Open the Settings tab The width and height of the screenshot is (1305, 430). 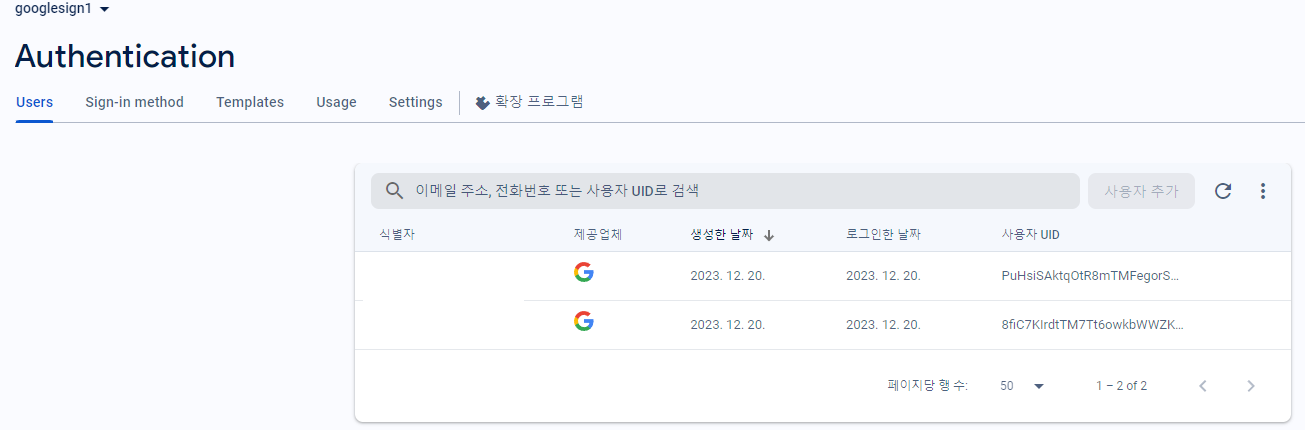415,102
